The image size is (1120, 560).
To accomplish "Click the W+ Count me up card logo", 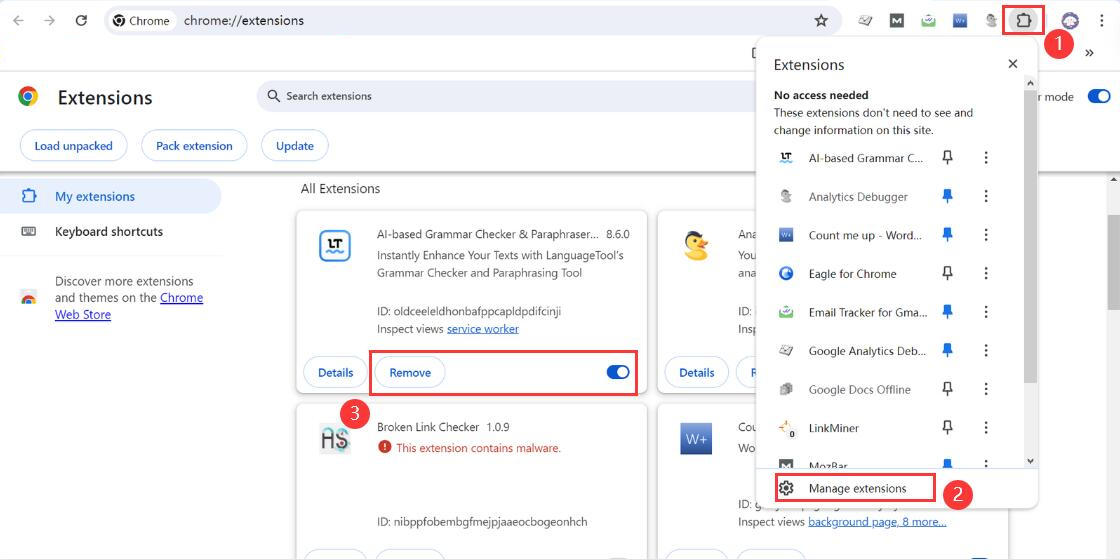I will pyautogui.click(x=696, y=439).
